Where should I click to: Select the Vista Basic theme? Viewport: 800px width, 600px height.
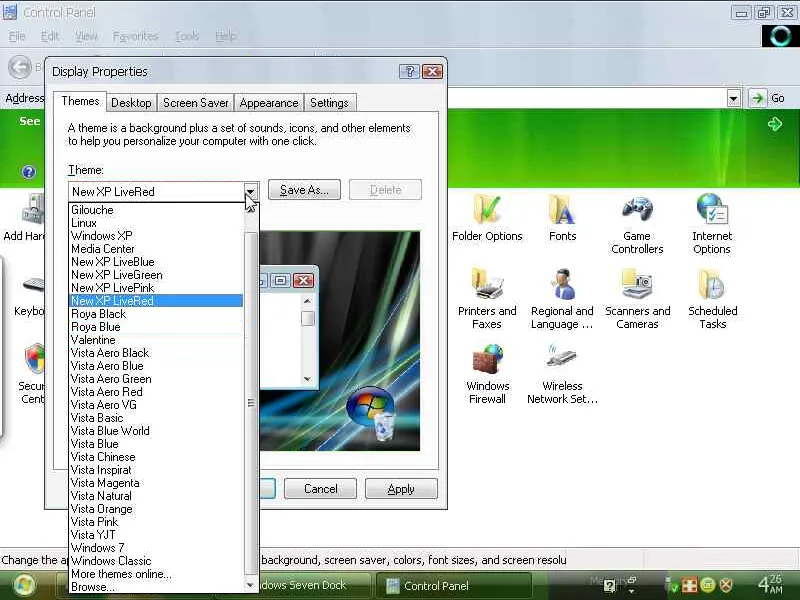(156, 418)
